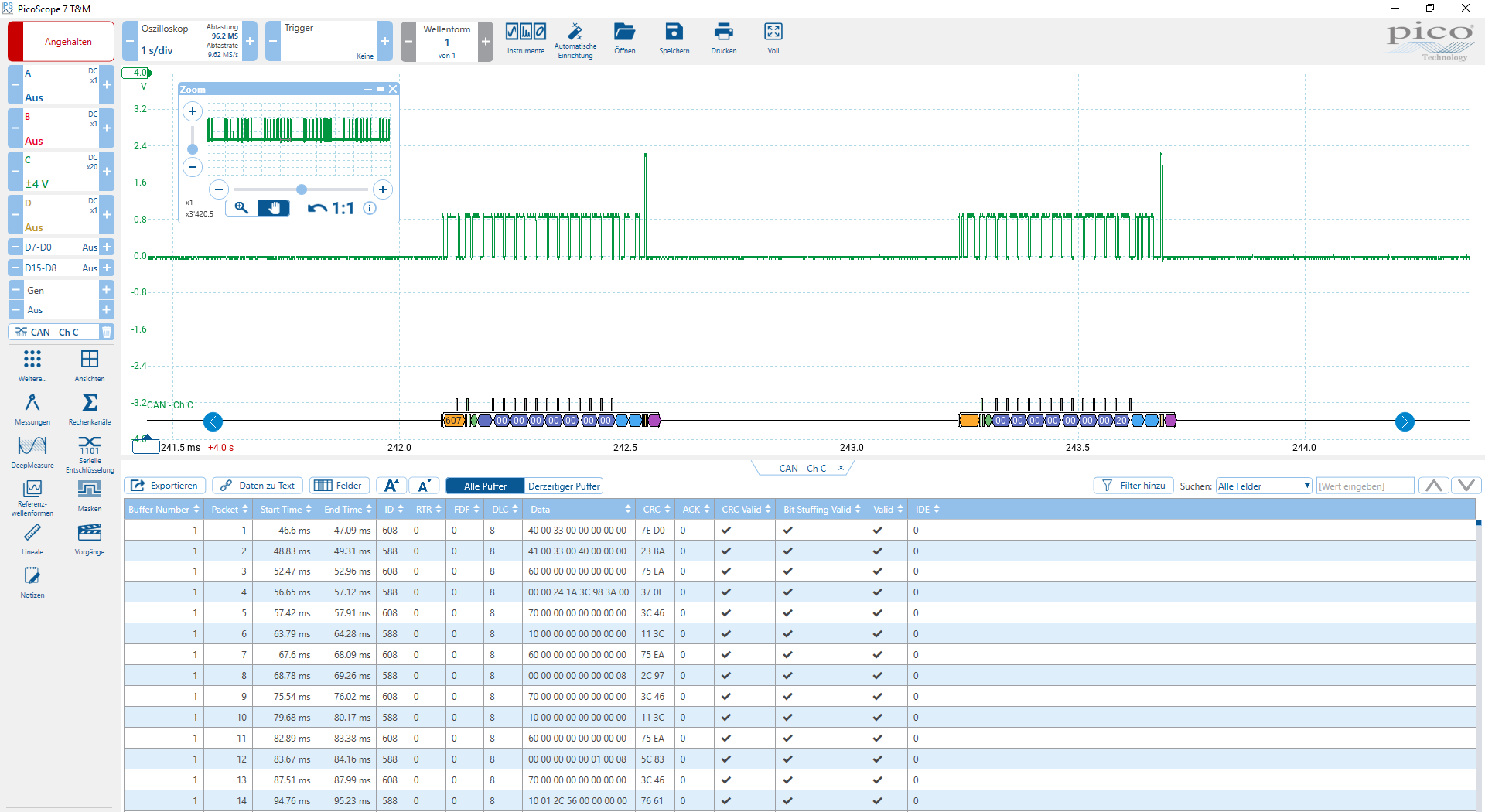Delete the CAN - Ch C decoder
The width and height of the screenshot is (1485, 812).
pyautogui.click(x=107, y=332)
